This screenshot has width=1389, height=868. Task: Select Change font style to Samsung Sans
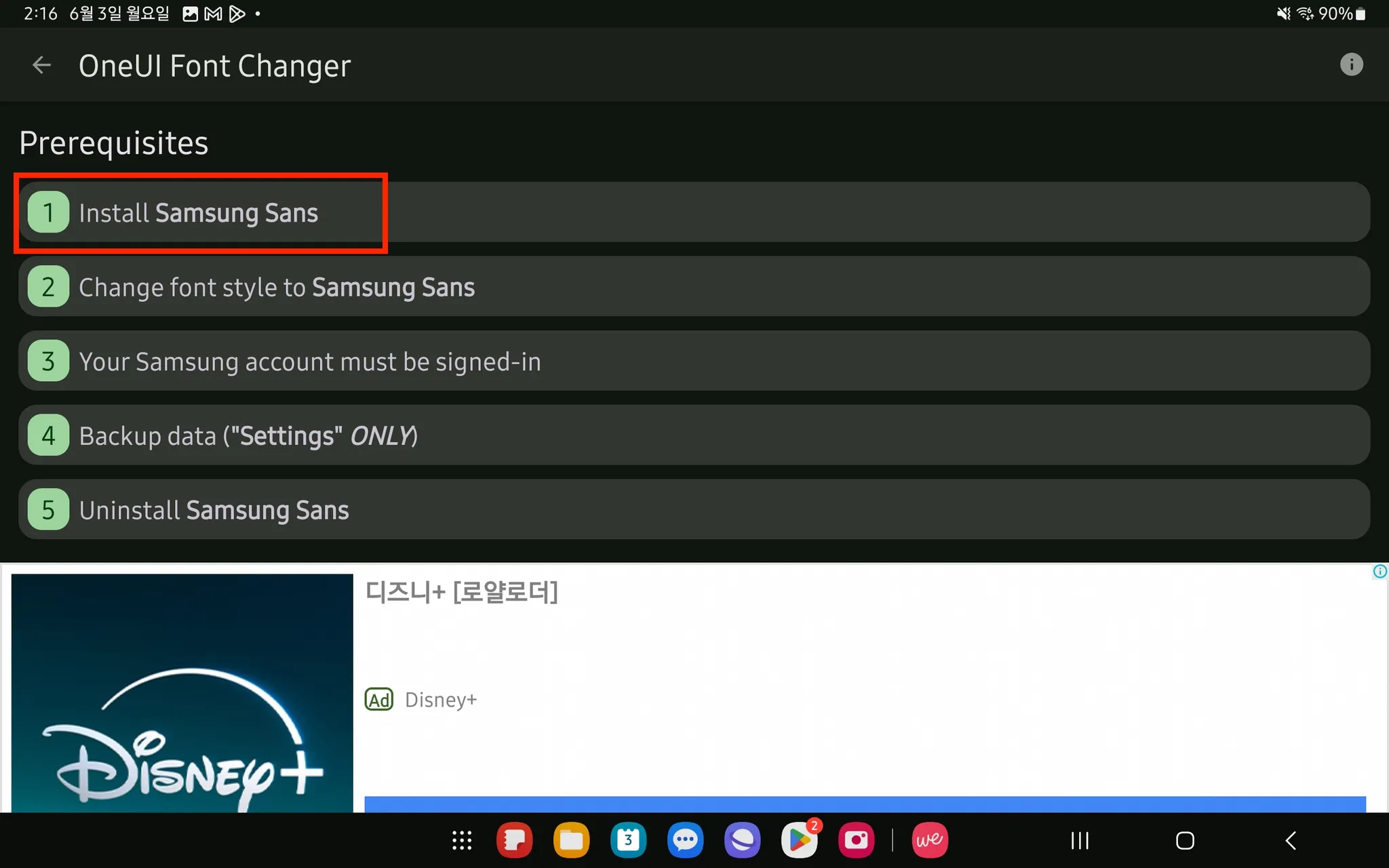tap(277, 288)
